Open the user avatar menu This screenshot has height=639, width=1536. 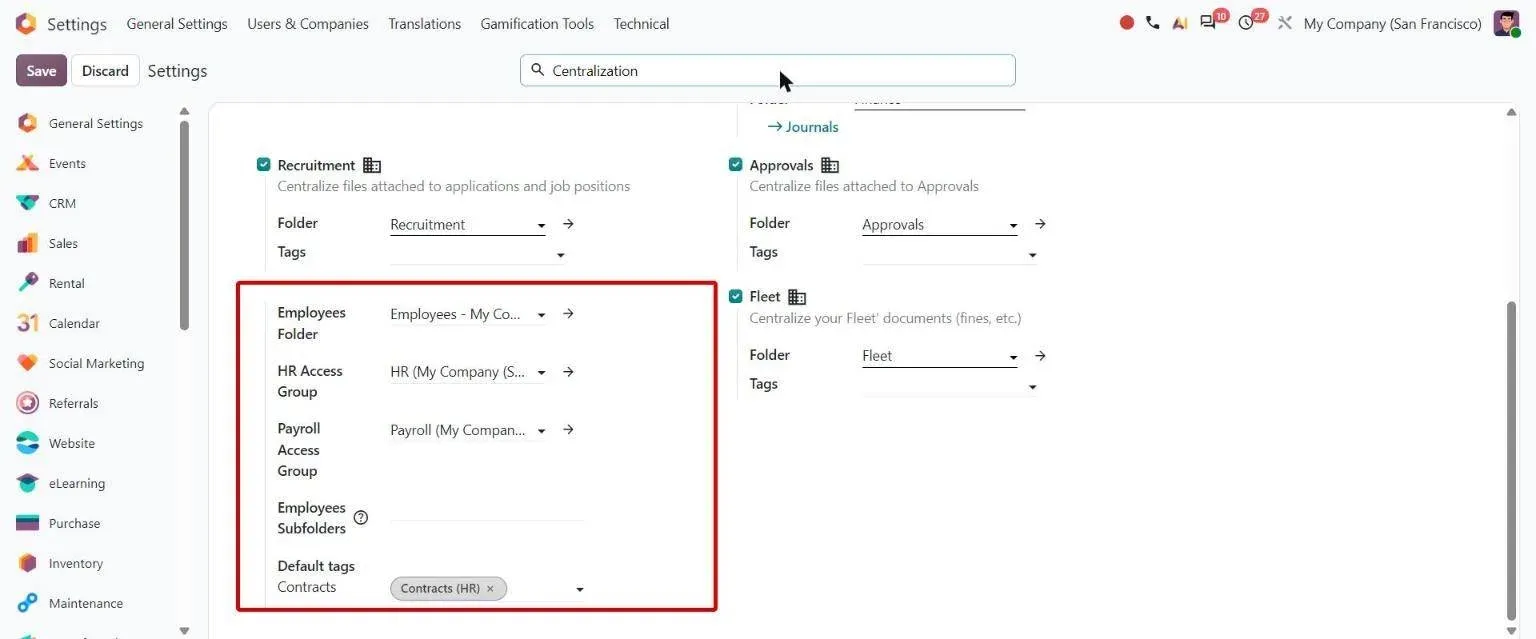(x=1507, y=23)
